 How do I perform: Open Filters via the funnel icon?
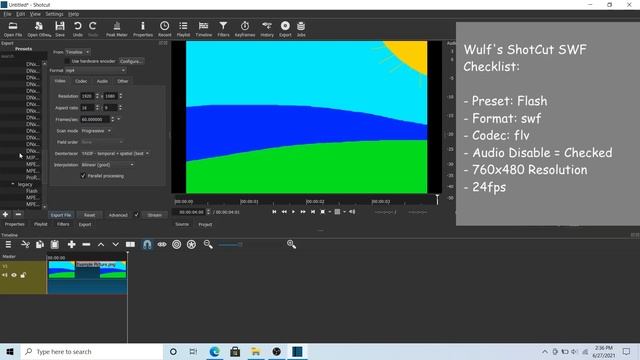223,29
